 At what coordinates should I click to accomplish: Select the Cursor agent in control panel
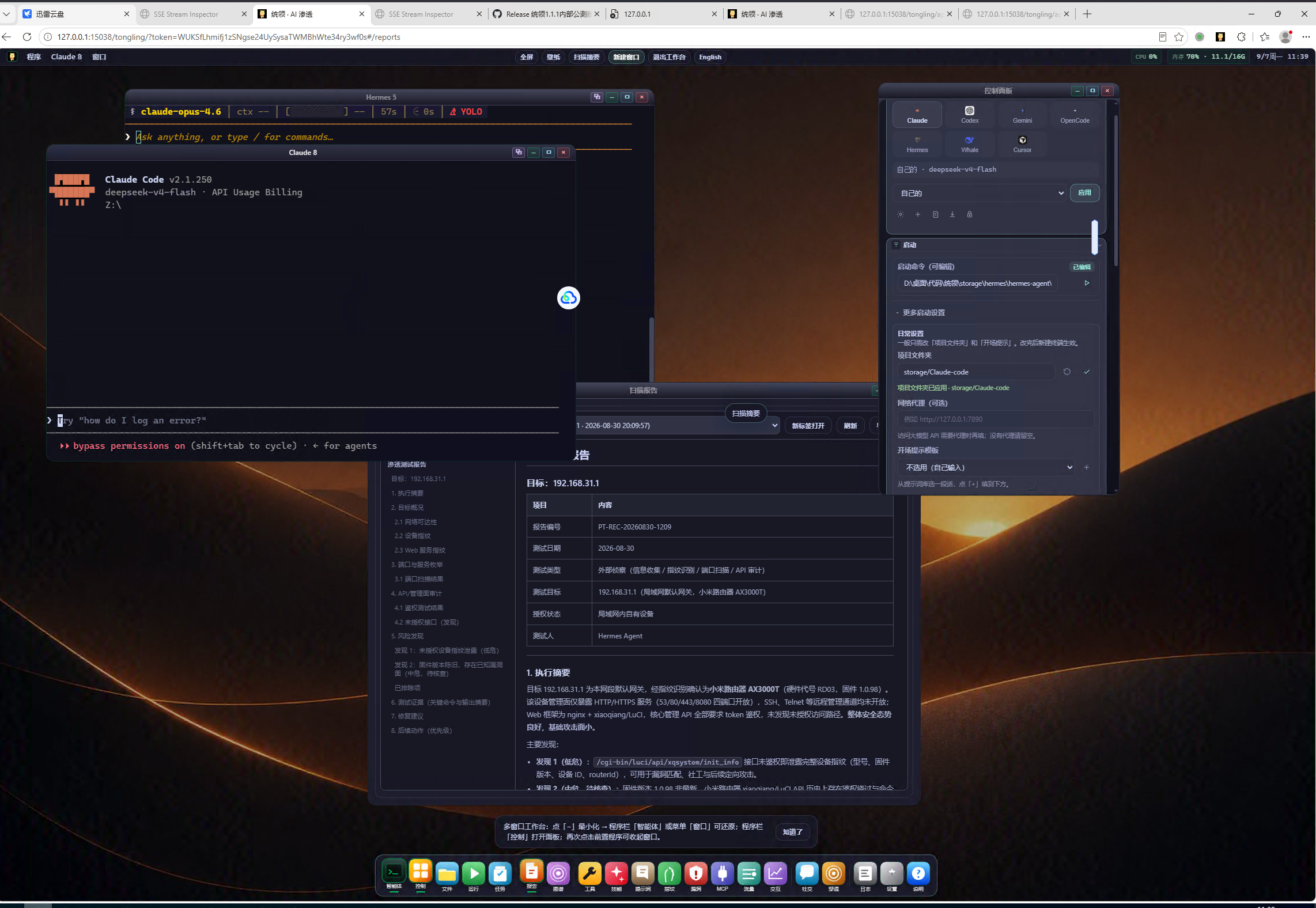click(1022, 144)
